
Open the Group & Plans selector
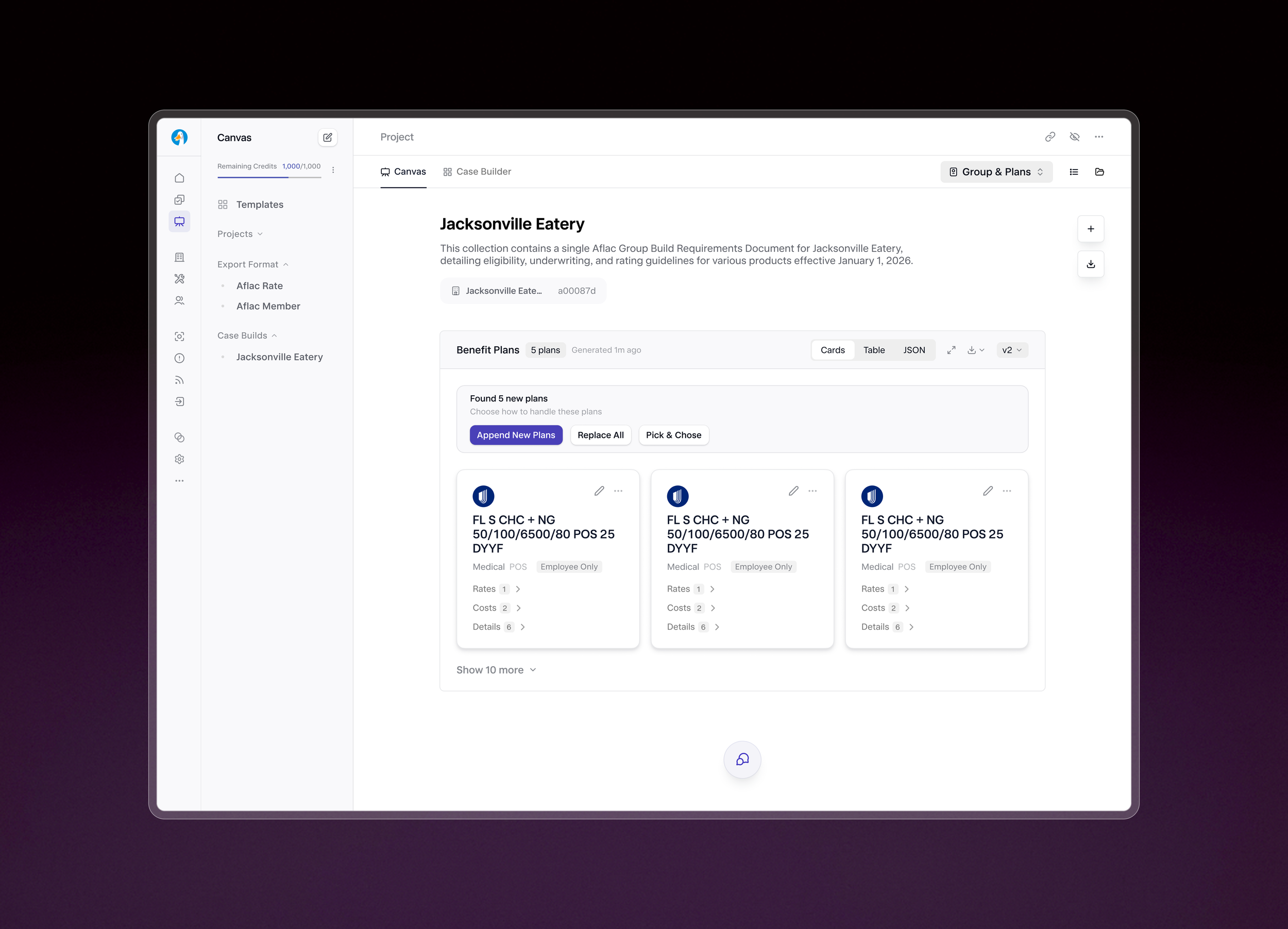click(996, 172)
